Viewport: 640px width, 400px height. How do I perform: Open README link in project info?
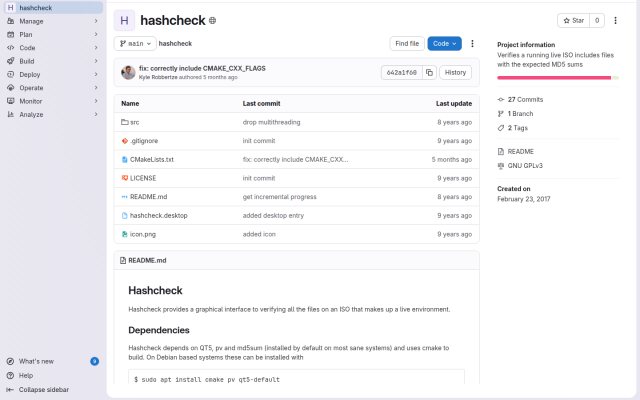click(516, 152)
